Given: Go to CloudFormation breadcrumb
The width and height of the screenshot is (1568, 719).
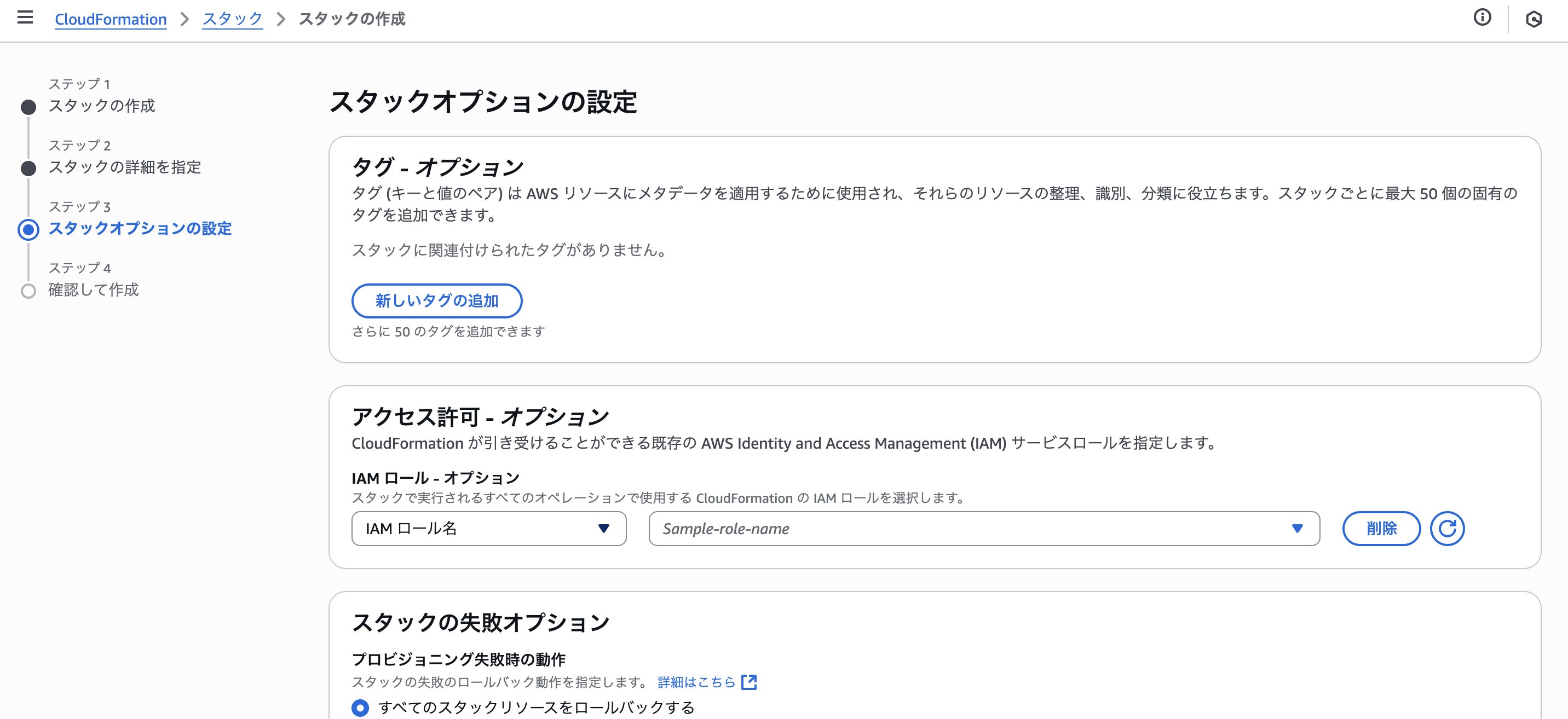Looking at the screenshot, I should pyautogui.click(x=111, y=20).
